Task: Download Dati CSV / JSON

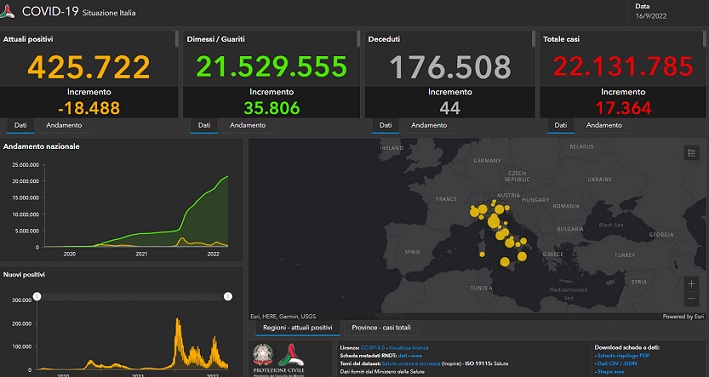Action: [617, 363]
